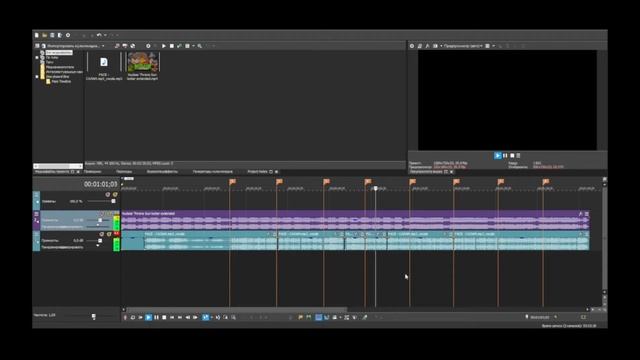The height and width of the screenshot is (360, 640).
Task: Switch to the Media Generators tab
Action: click(212, 172)
